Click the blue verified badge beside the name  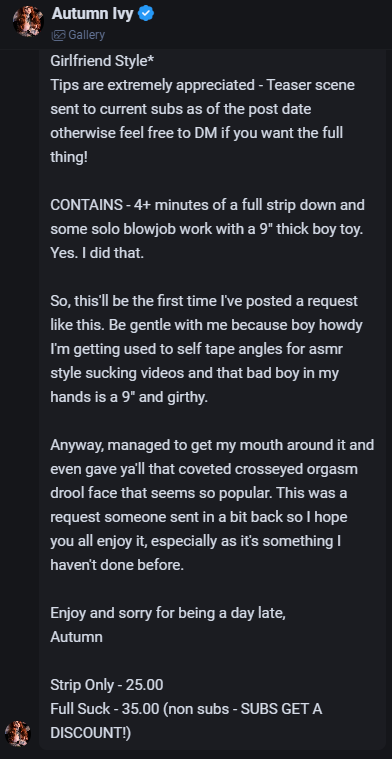146,15
